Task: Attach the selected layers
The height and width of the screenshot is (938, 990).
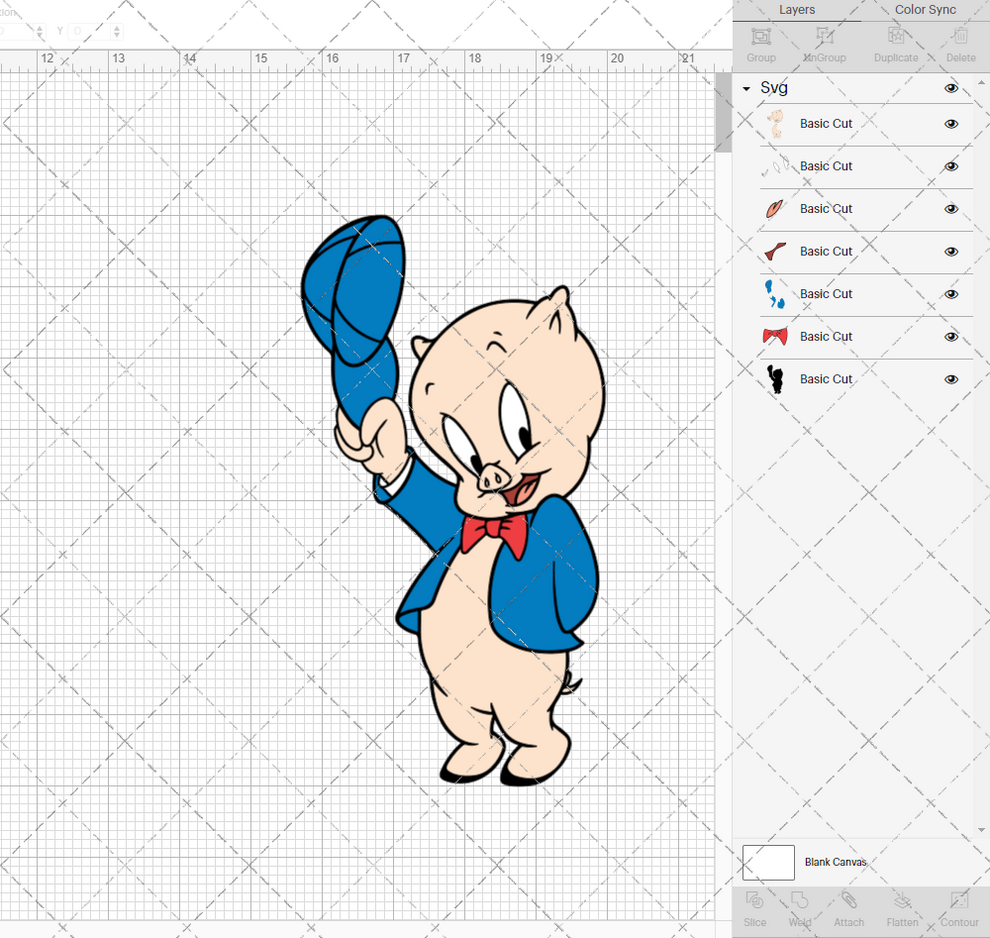Action: 849,908
